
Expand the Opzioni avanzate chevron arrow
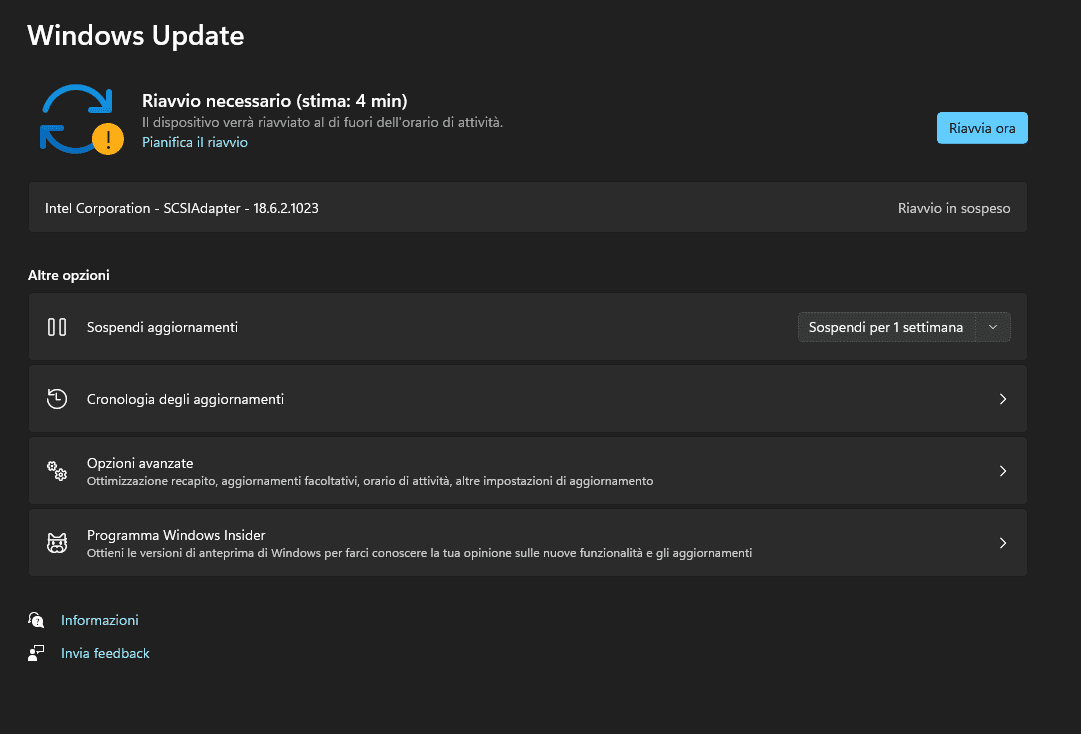[x=1003, y=471]
